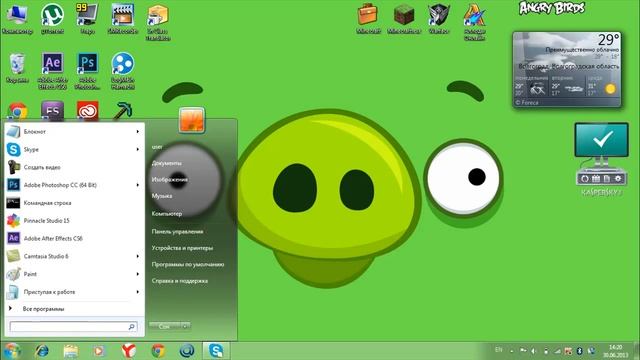Image resolution: width=640 pixels, height=360 pixels.
Task: Open Командная строка from the Start menu
Action: [x=74, y=203]
